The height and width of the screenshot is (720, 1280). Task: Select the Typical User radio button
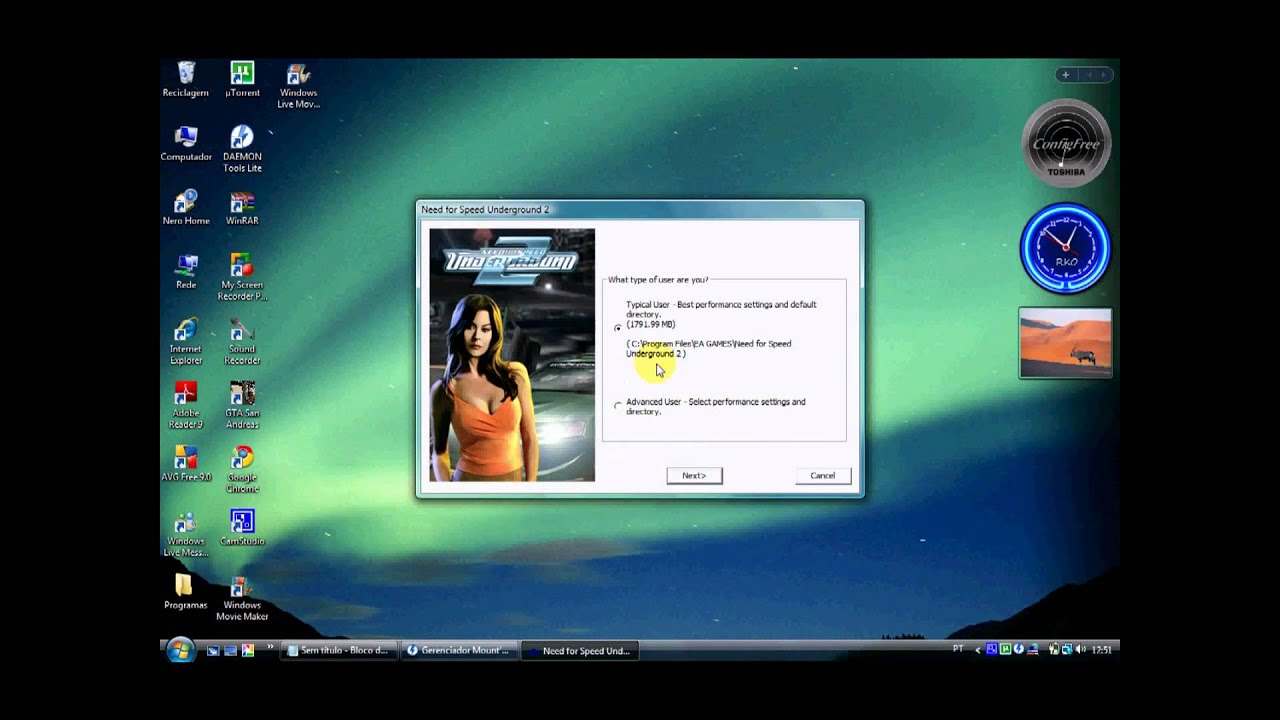(617, 327)
